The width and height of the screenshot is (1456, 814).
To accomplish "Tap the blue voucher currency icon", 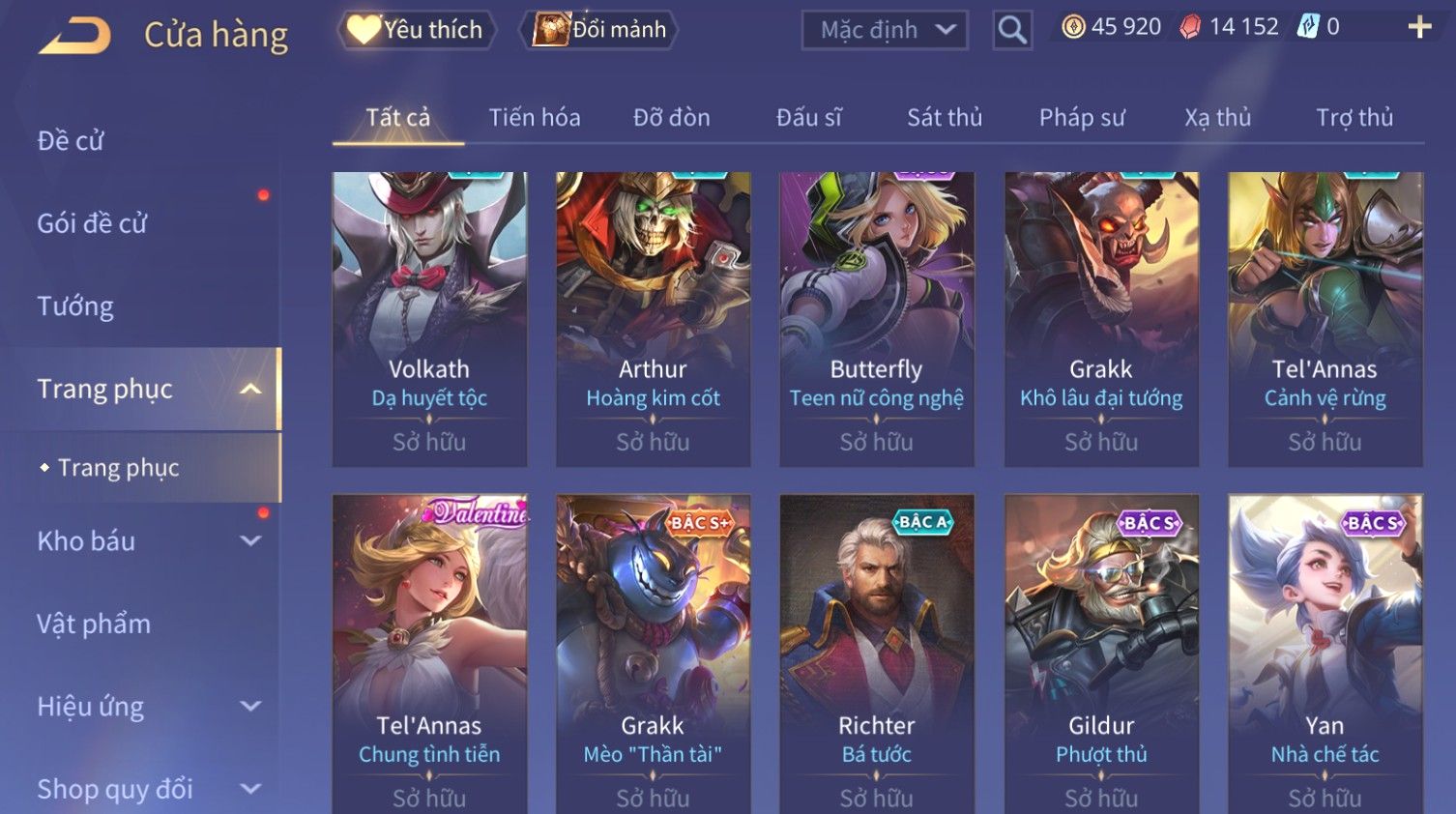I will (1308, 27).
